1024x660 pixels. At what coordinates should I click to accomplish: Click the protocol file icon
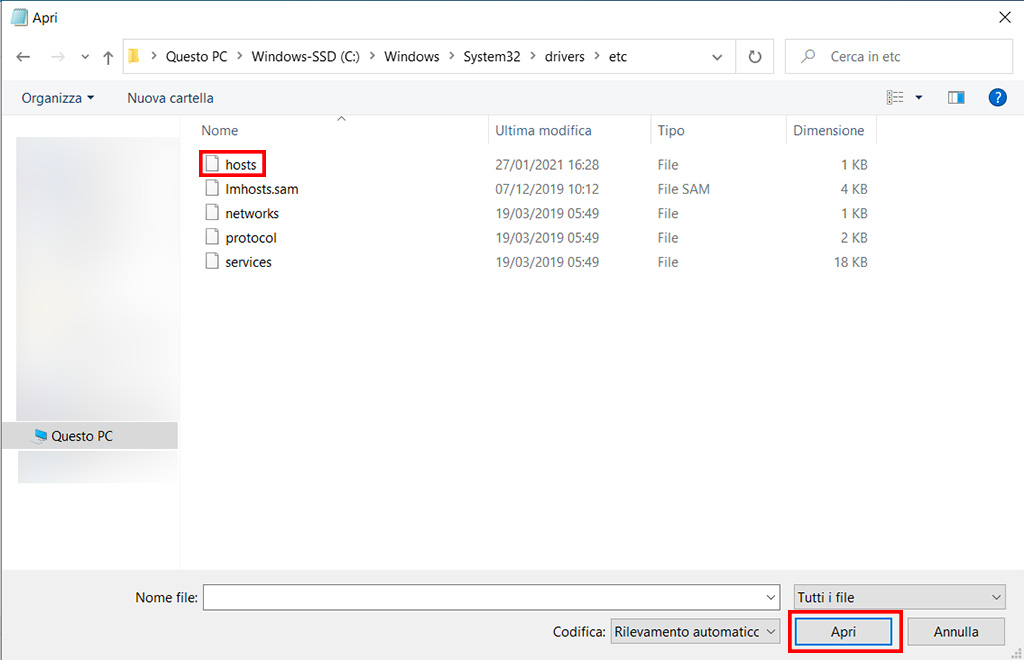point(212,236)
